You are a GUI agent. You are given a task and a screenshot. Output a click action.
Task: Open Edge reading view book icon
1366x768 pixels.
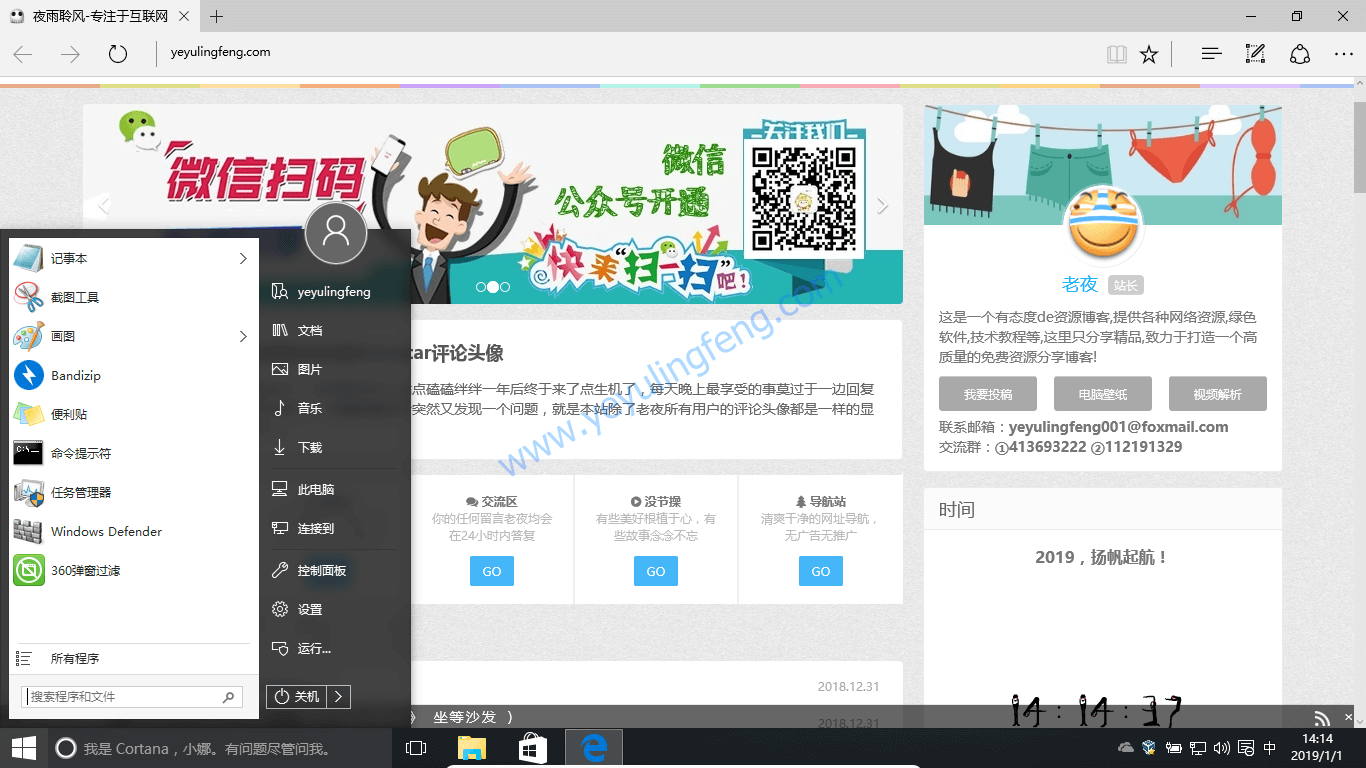pyautogui.click(x=1117, y=54)
